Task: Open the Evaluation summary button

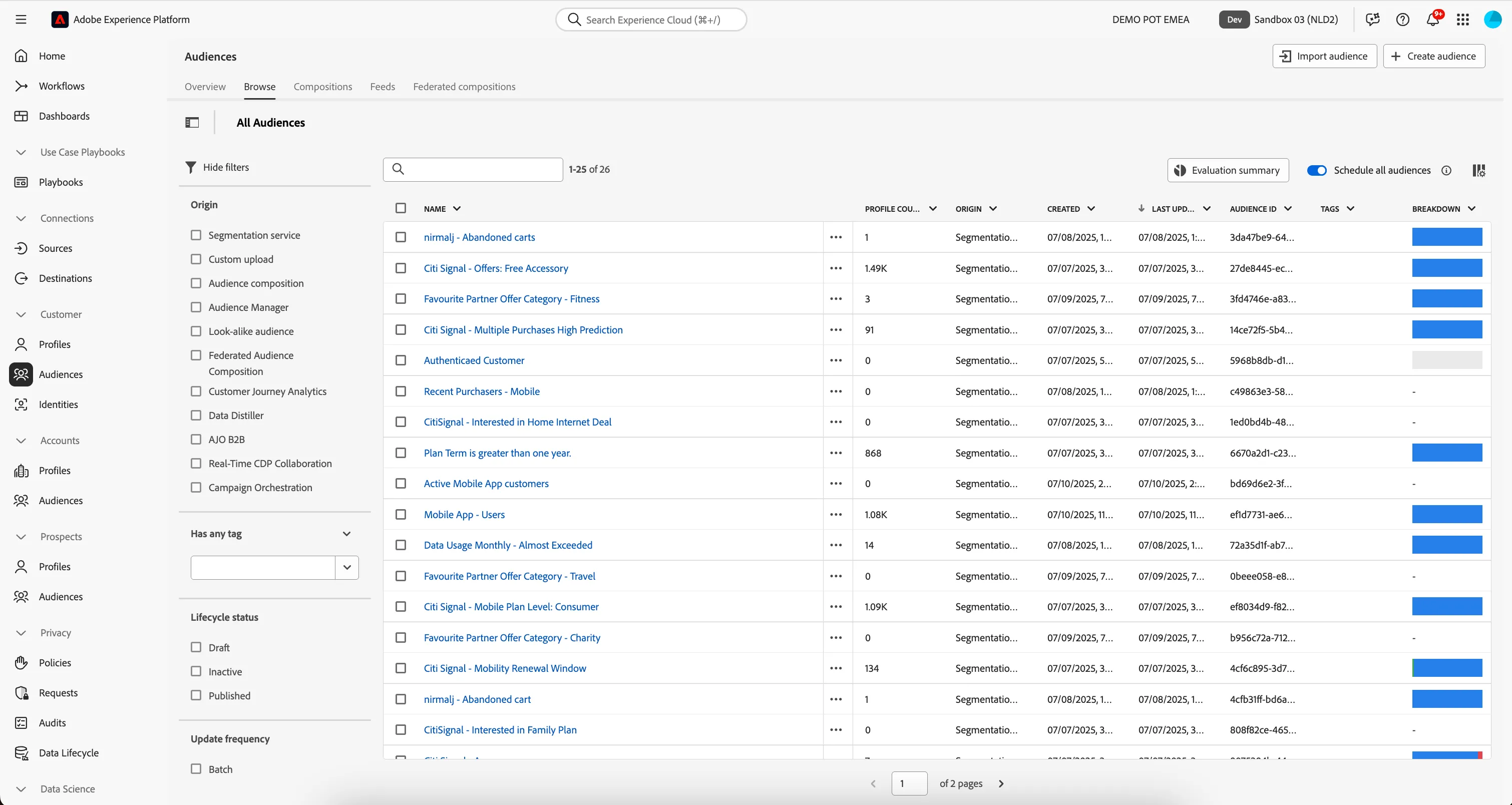Action: pyautogui.click(x=1228, y=170)
